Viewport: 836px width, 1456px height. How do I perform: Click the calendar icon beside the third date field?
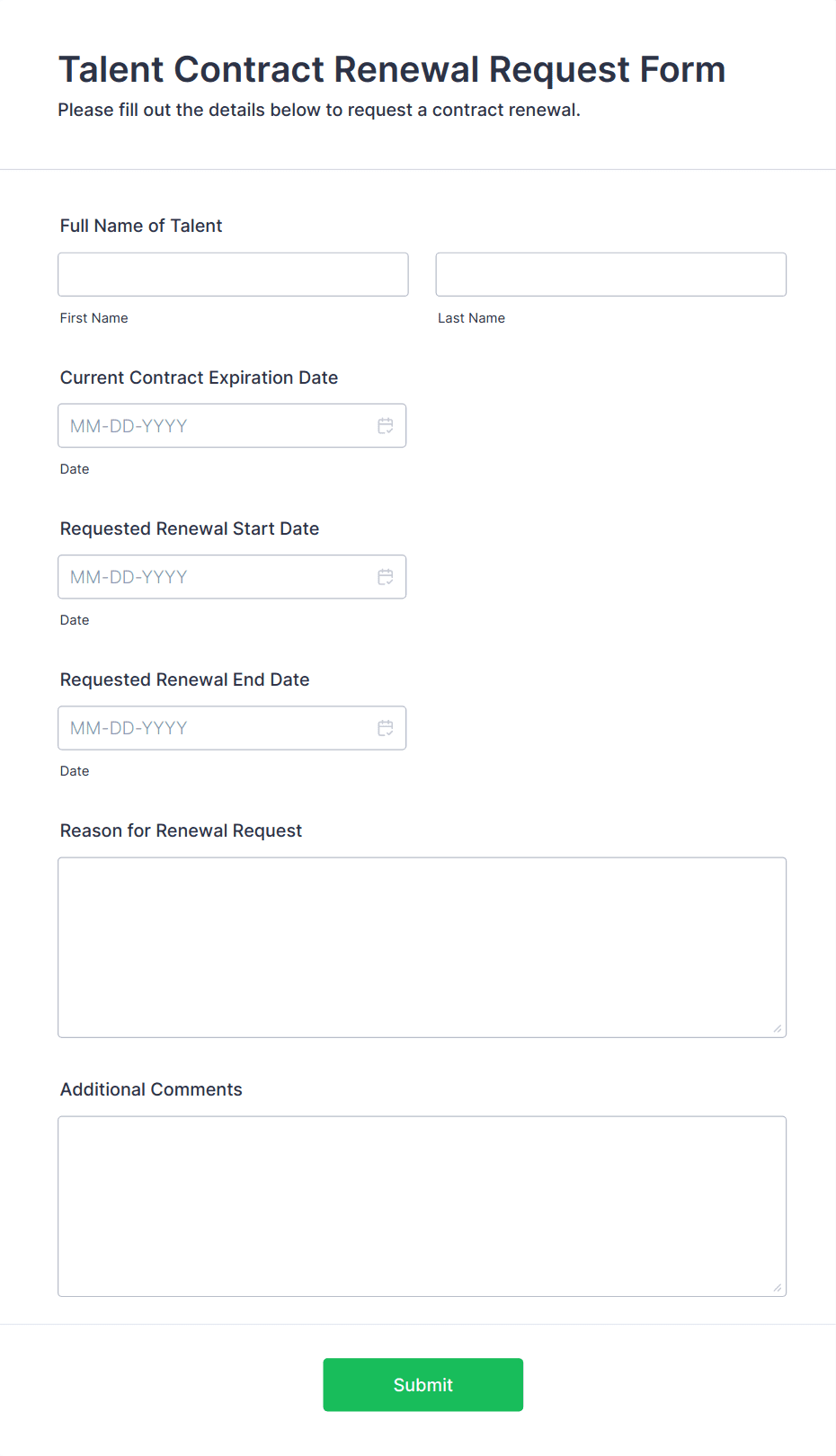[386, 727]
